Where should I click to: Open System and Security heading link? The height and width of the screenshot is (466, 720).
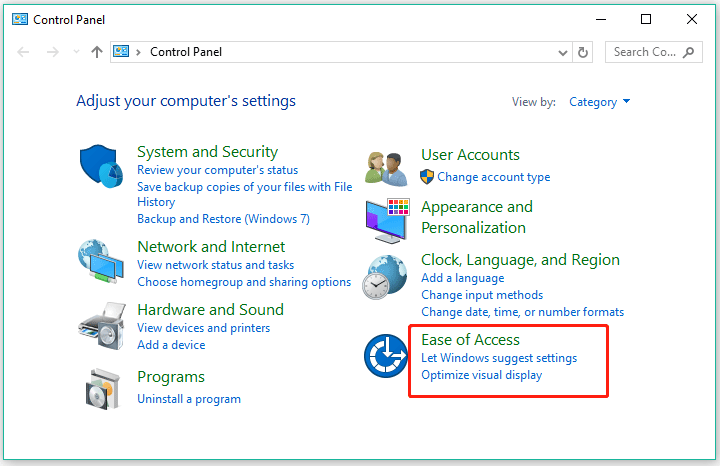[x=208, y=152]
